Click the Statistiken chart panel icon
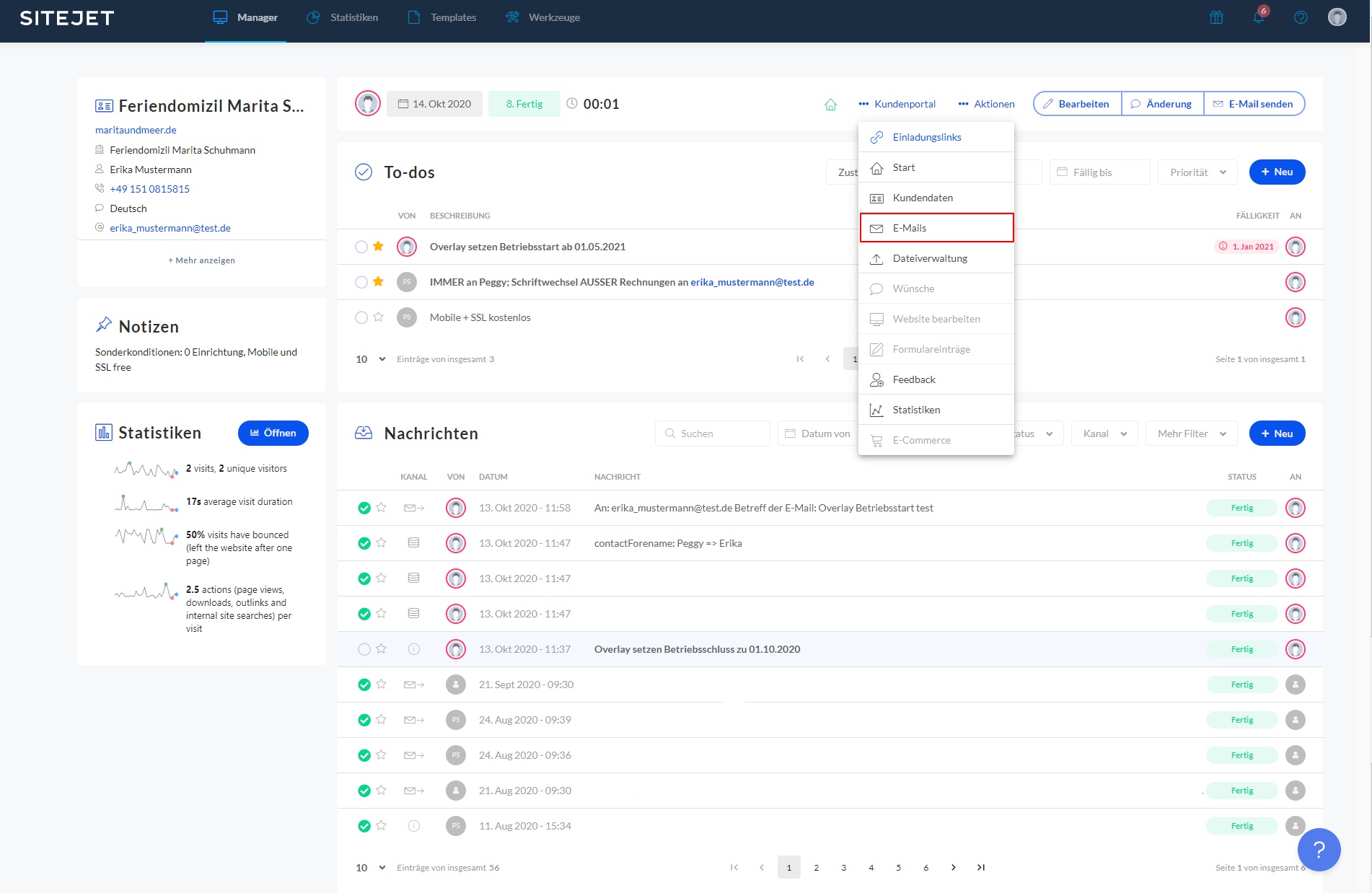This screenshot has width=1372, height=893. [x=104, y=433]
